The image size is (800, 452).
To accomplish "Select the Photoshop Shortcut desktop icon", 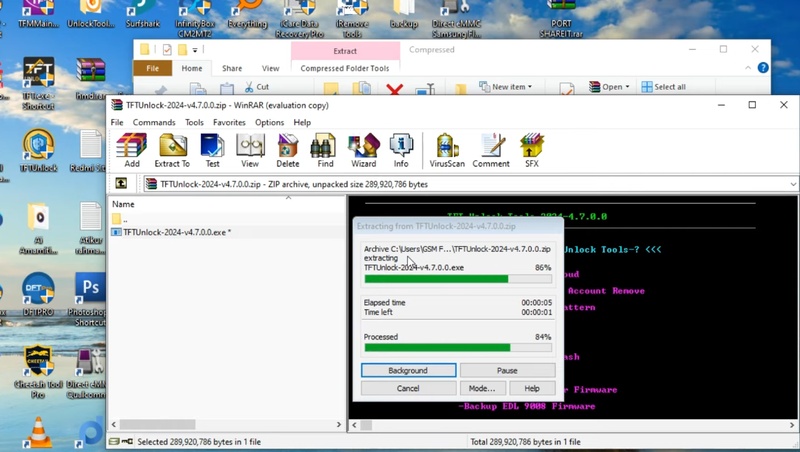I will tap(90, 299).
